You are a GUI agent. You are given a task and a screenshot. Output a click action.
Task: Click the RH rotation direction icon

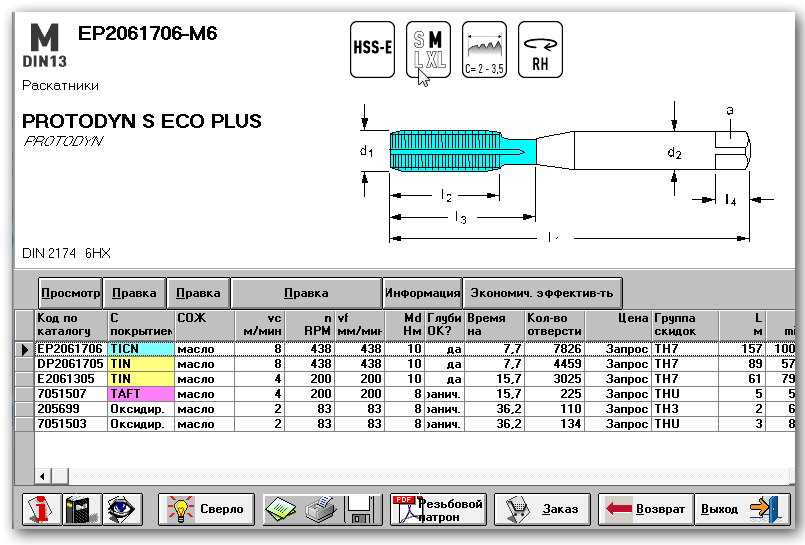point(540,49)
